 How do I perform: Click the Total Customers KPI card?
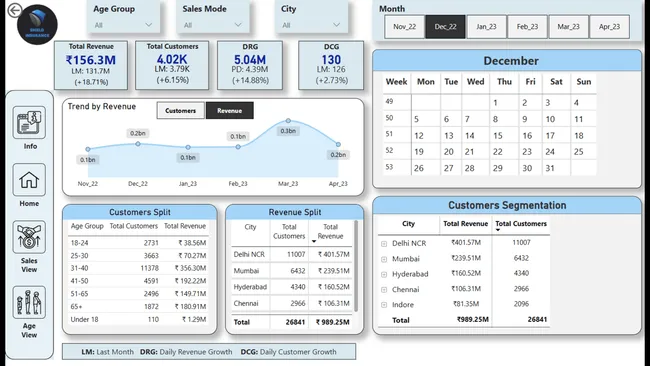pos(172,65)
